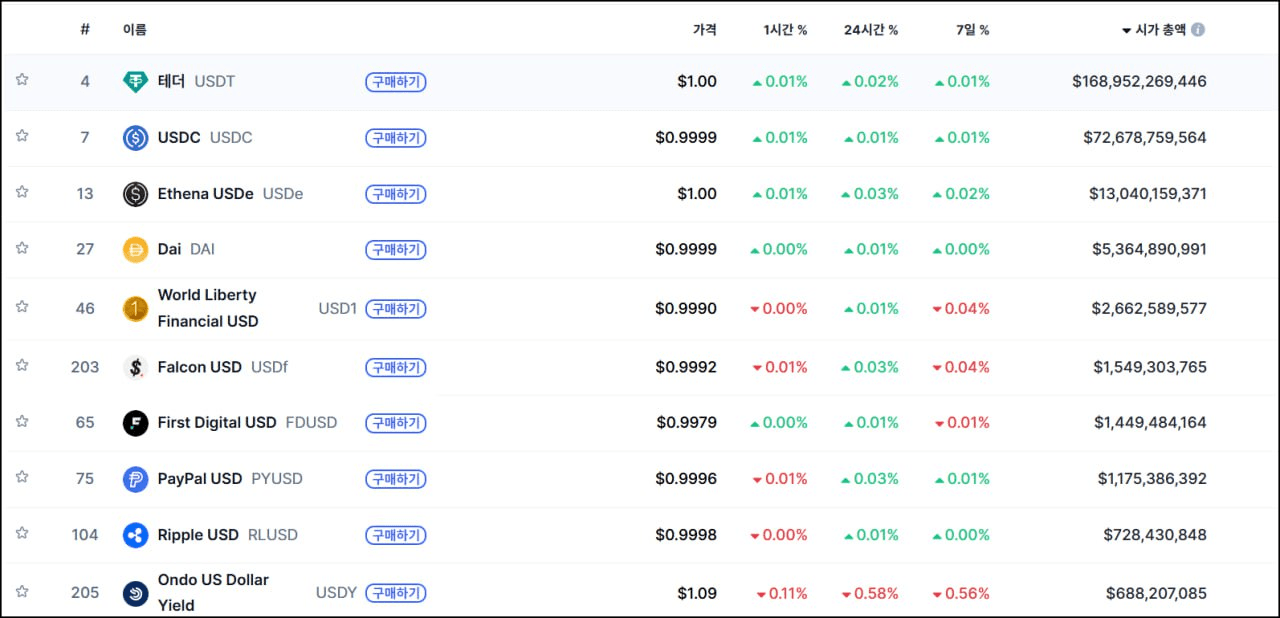Viewport: 1280px width, 618px height.
Task: Click 구매하기 button in the Dai row
Action: point(396,250)
